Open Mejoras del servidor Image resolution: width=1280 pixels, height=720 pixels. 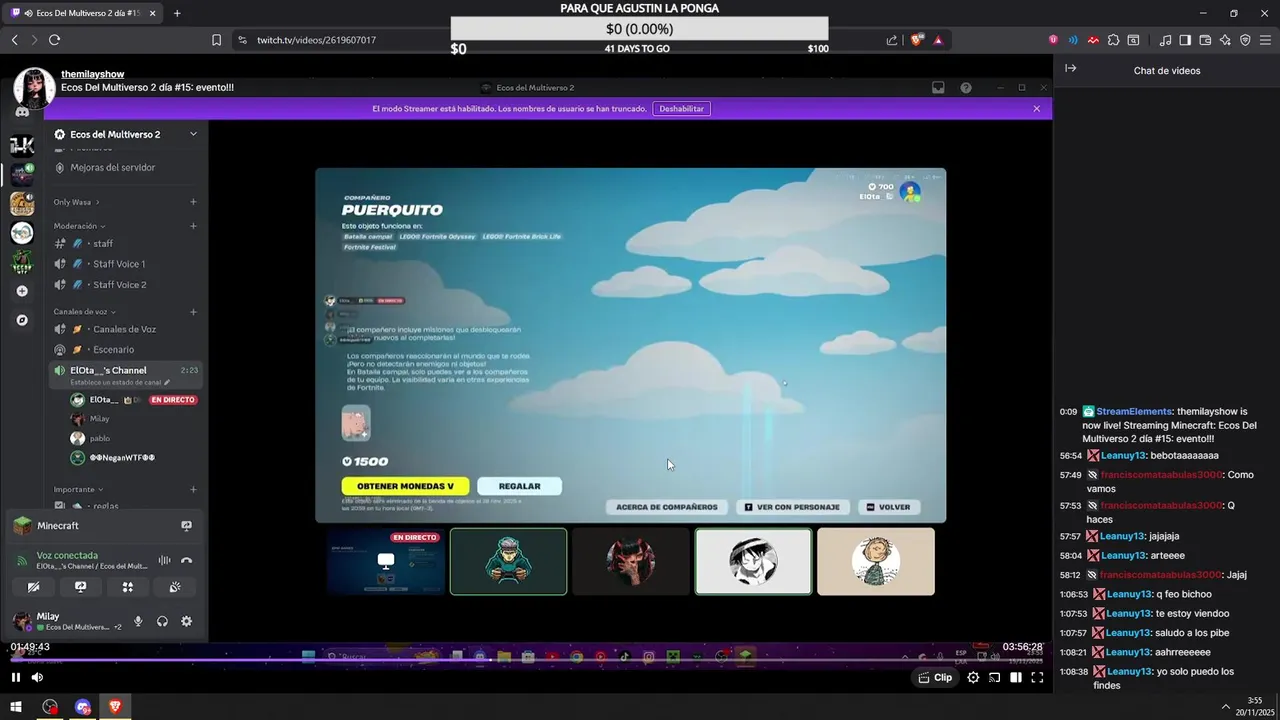tap(112, 167)
